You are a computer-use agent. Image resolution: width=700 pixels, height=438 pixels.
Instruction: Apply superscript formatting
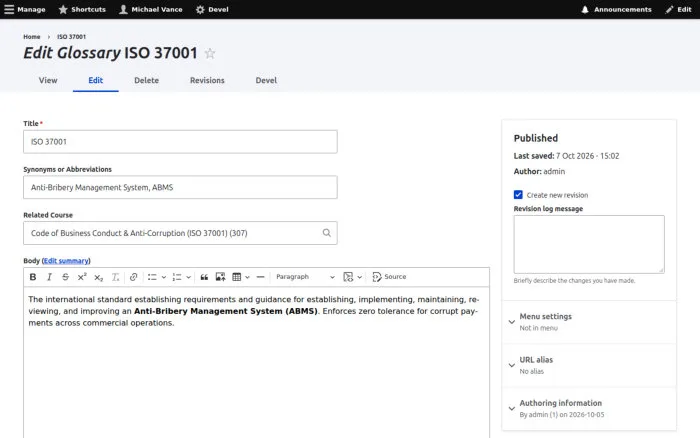tap(82, 277)
